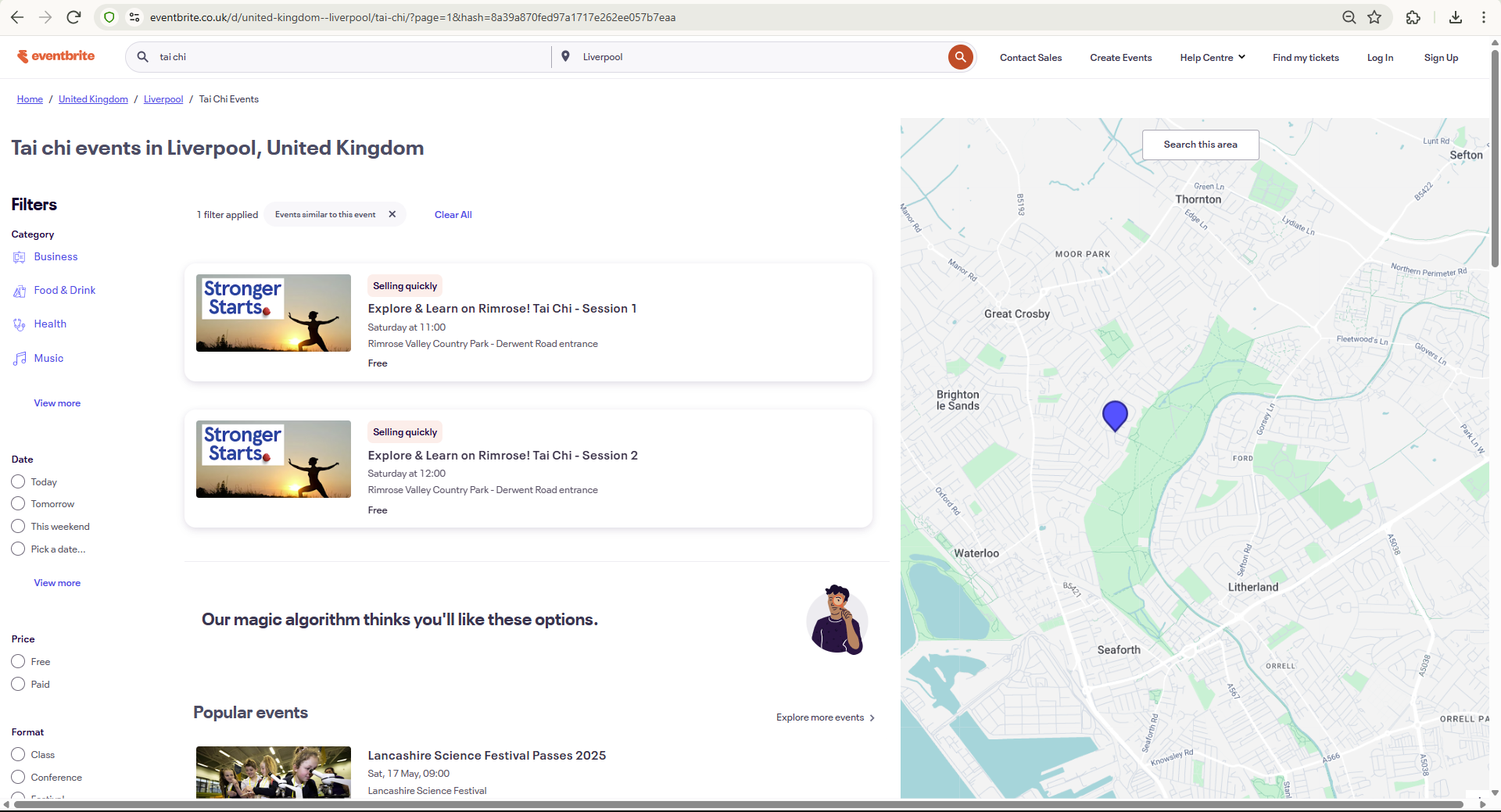Screen dimensions: 1501x812
Task: Open the Create Events menu item
Action: [x=1120, y=58]
